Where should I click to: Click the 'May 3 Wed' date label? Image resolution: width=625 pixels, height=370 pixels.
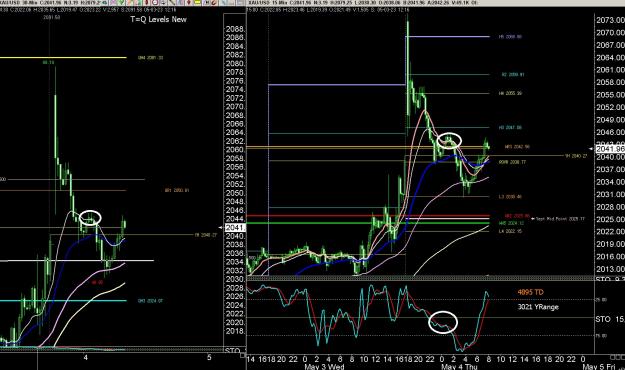[324, 366]
